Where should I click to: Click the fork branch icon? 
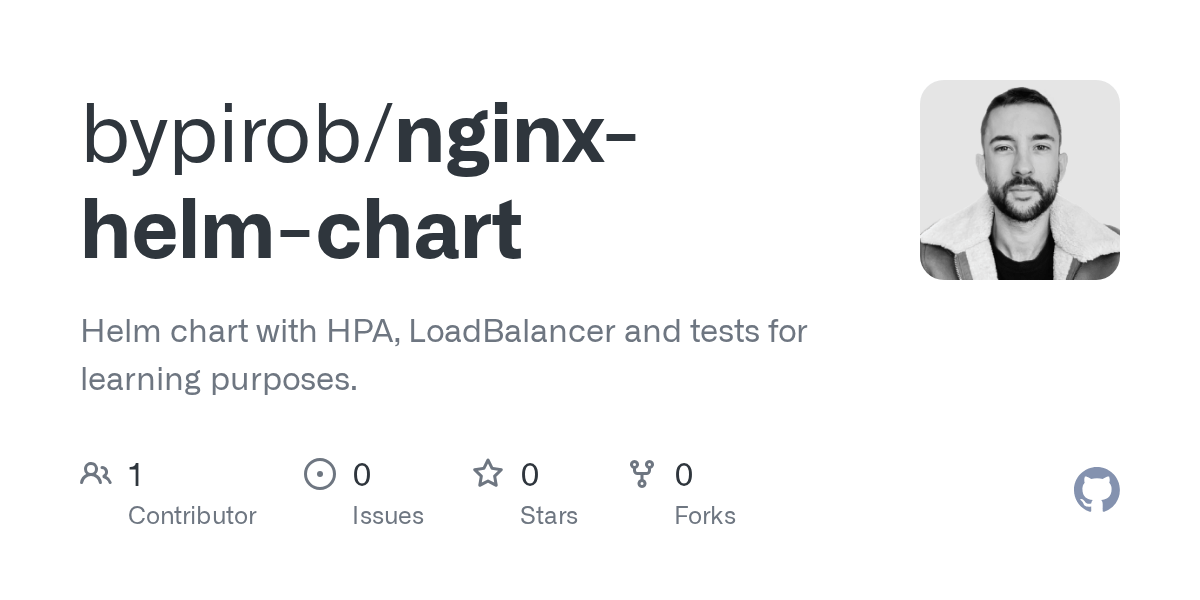point(642,474)
